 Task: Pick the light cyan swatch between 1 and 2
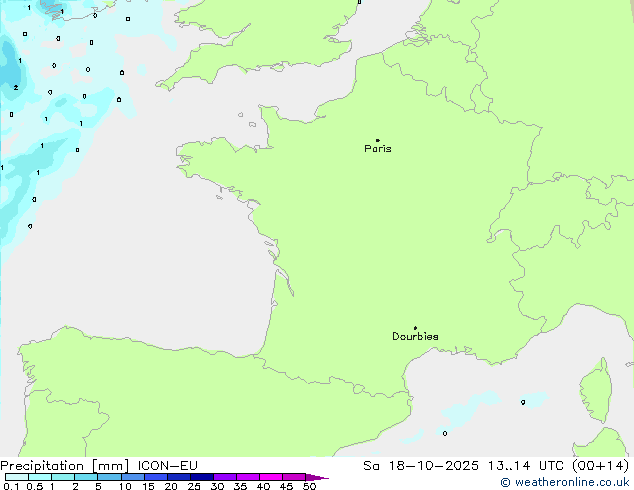63,477
